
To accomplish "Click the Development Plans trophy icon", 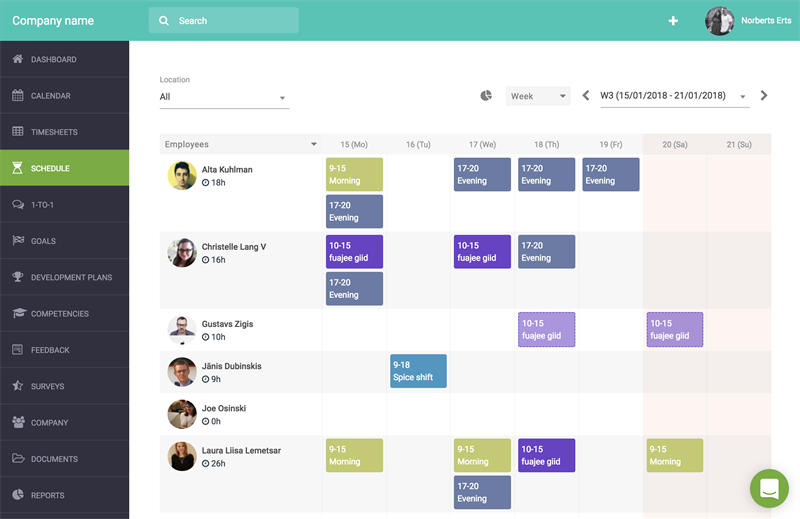I will coord(18,277).
